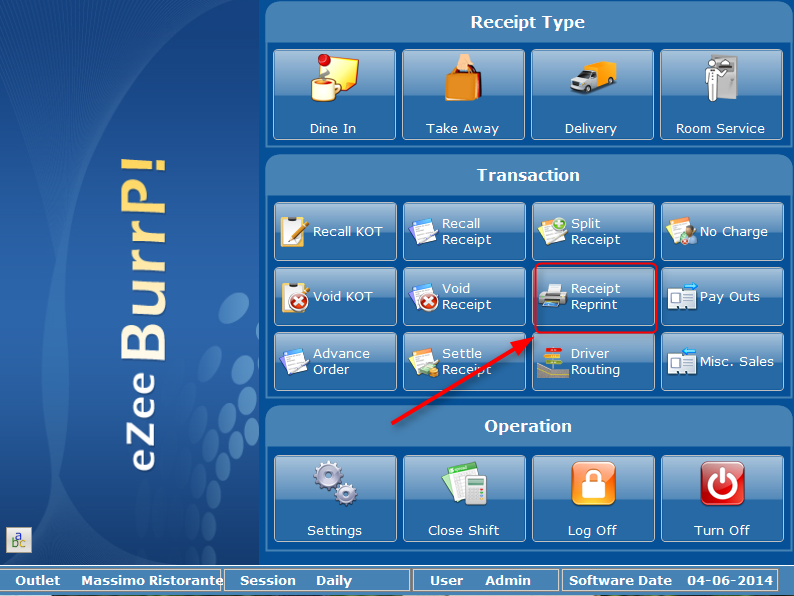Open Receipt Reprint printer option

click(x=595, y=297)
